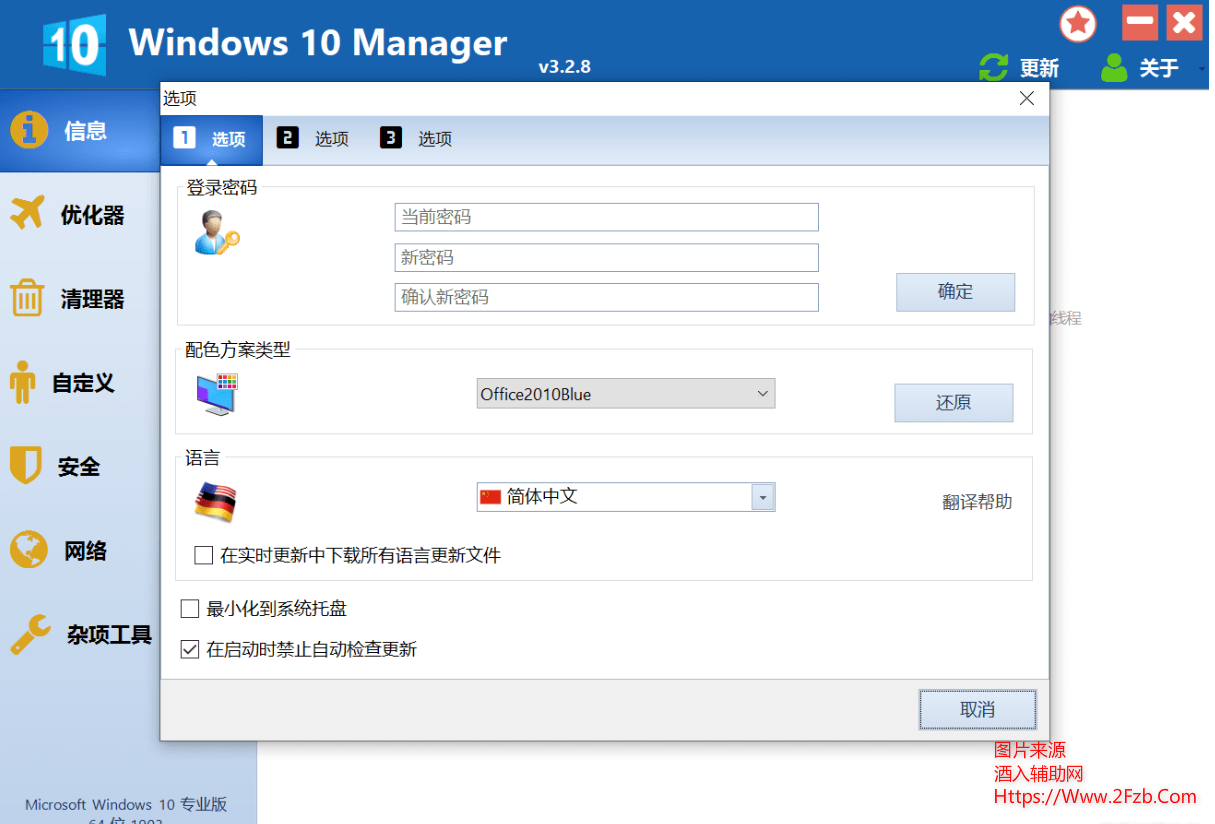Click the number 2 tab icon
This screenshot has height=824, width=1215.
click(x=288, y=138)
